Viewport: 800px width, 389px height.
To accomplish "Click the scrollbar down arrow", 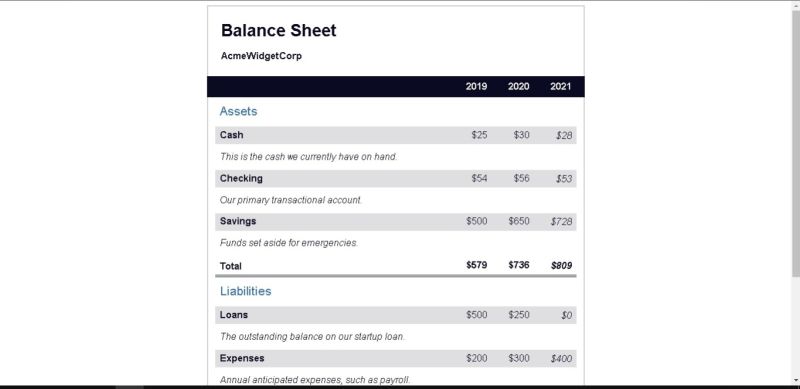I will (796, 380).
